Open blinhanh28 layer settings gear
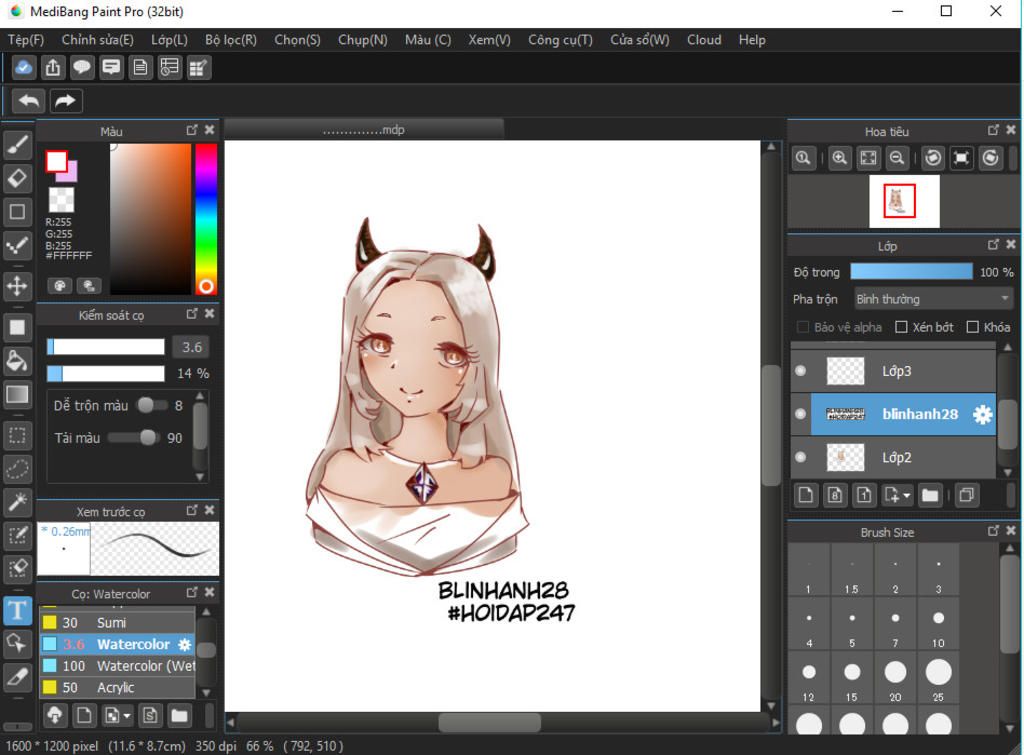1024x755 pixels. click(x=982, y=414)
